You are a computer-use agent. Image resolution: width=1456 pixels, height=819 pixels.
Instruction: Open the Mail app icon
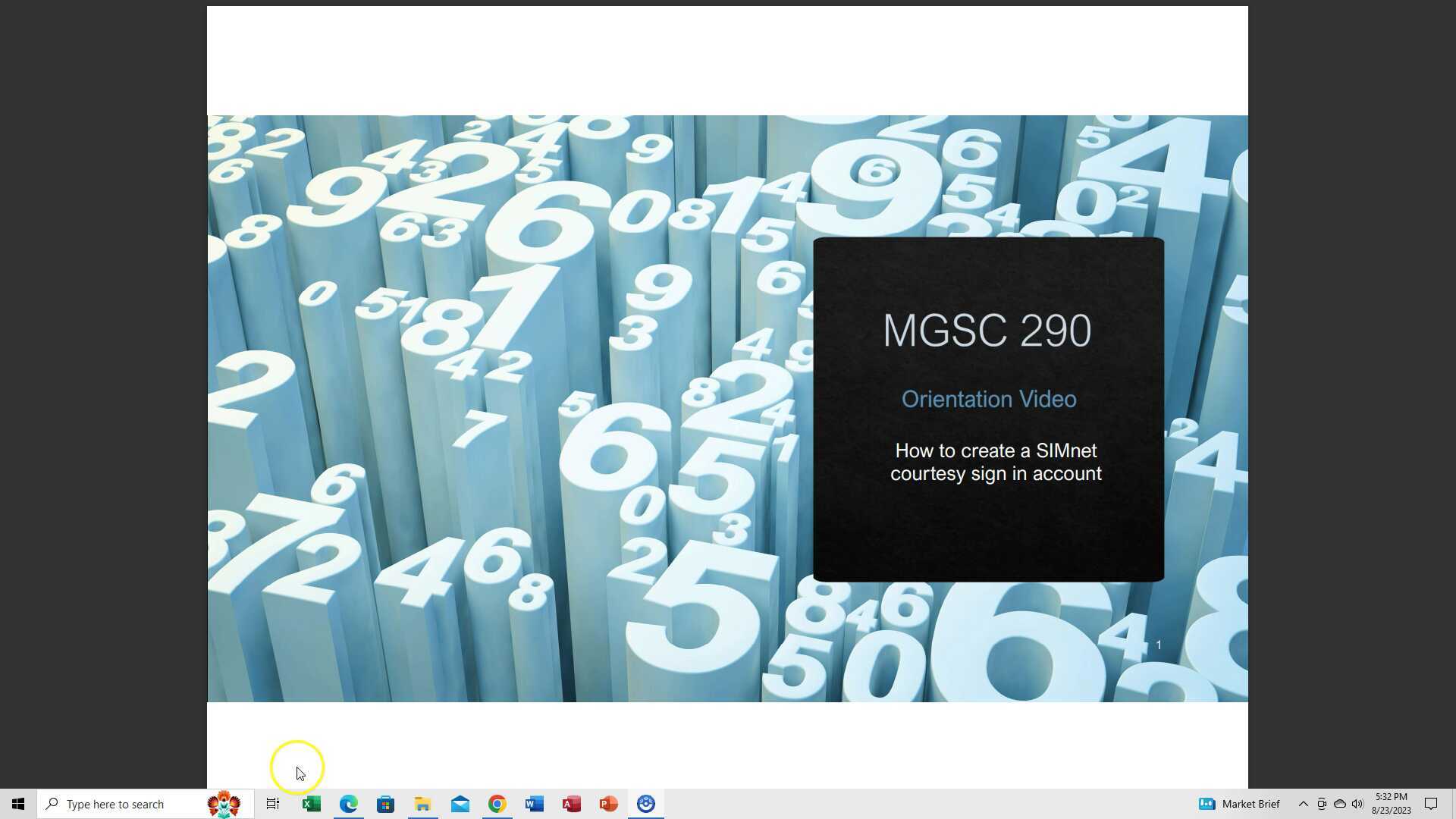(x=460, y=804)
